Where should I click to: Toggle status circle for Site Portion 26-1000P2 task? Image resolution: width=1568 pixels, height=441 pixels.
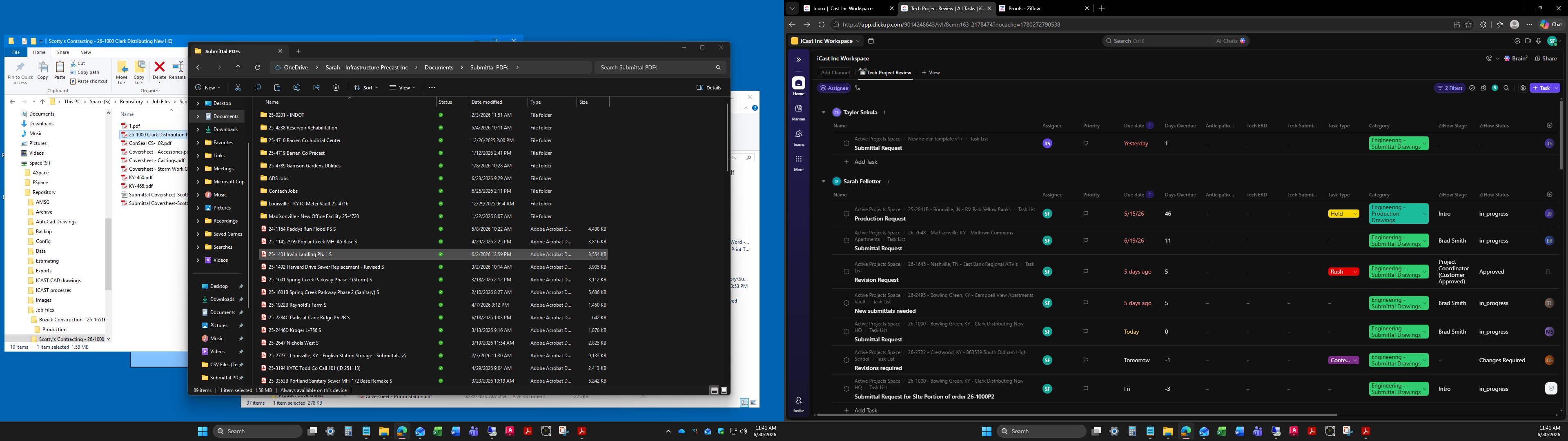pyautogui.click(x=846, y=389)
